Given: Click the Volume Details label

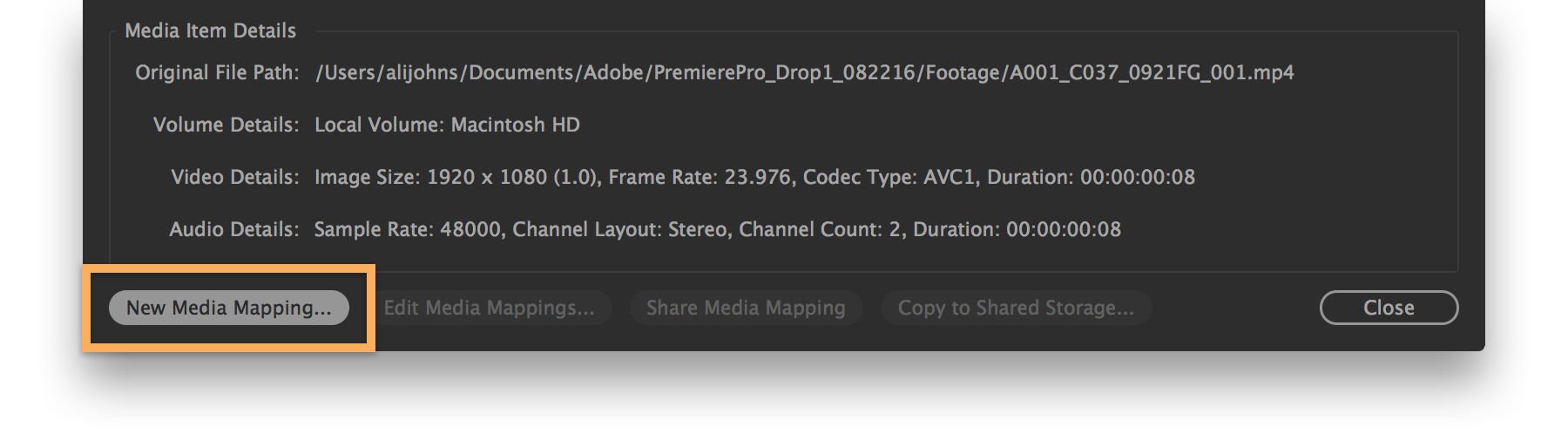Looking at the screenshot, I should [x=226, y=125].
